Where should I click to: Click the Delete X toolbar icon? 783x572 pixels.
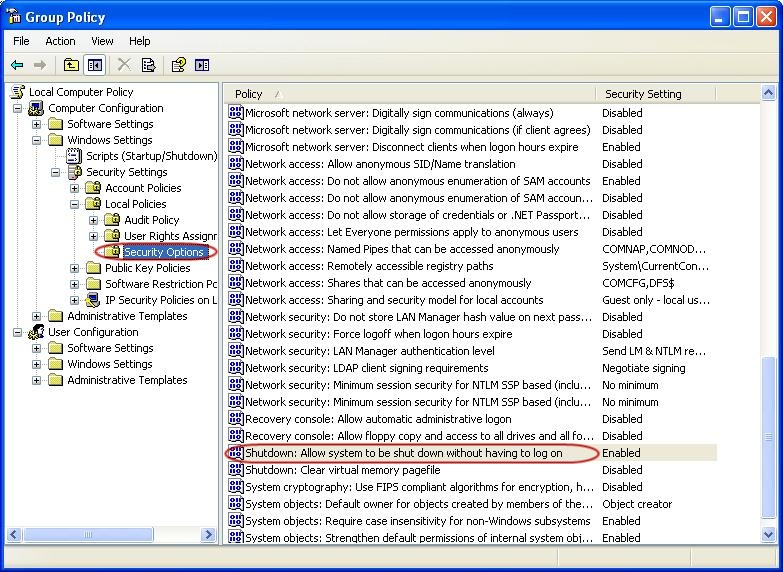coord(124,65)
